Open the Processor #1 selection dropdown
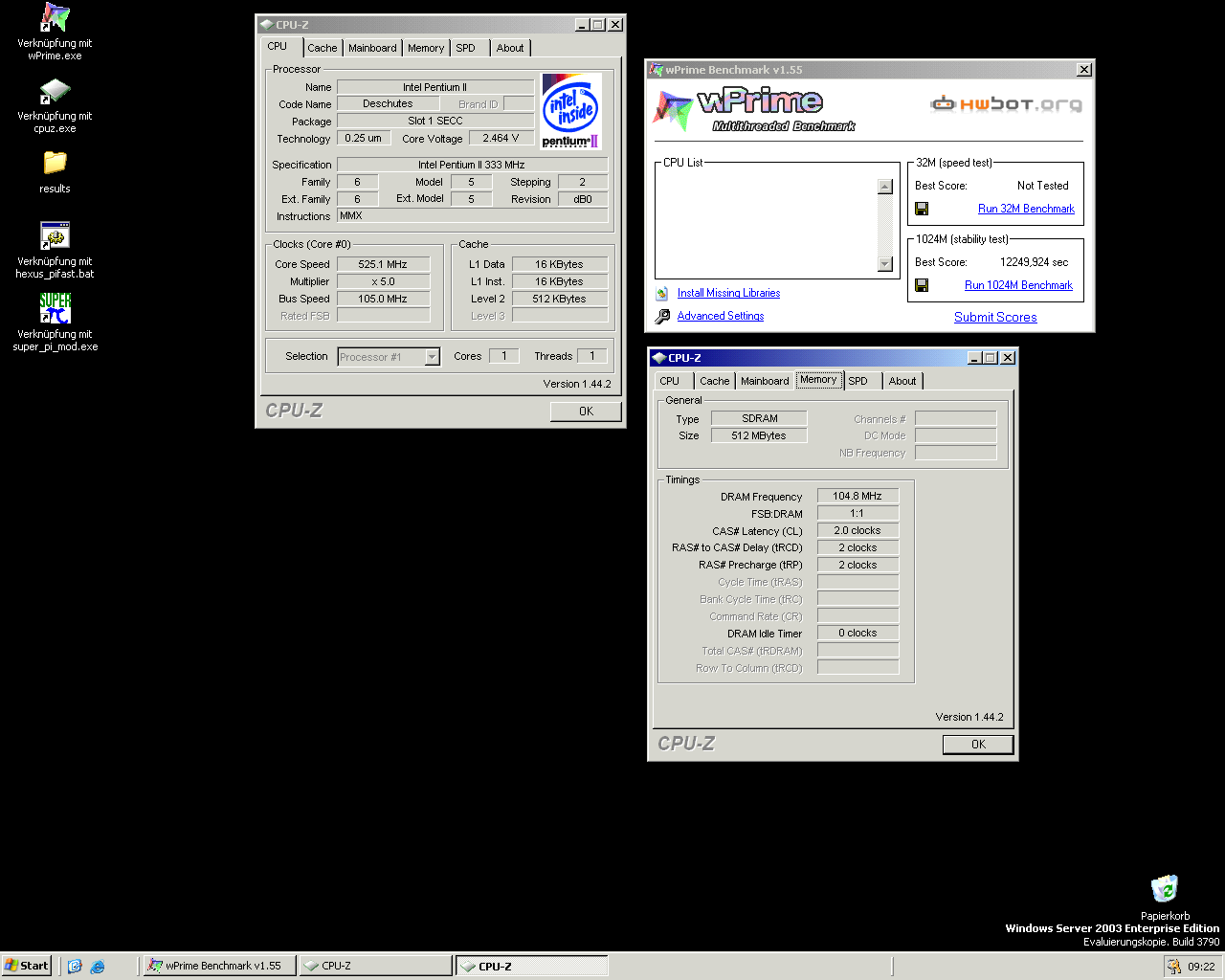The image size is (1225, 980). pyautogui.click(x=432, y=357)
